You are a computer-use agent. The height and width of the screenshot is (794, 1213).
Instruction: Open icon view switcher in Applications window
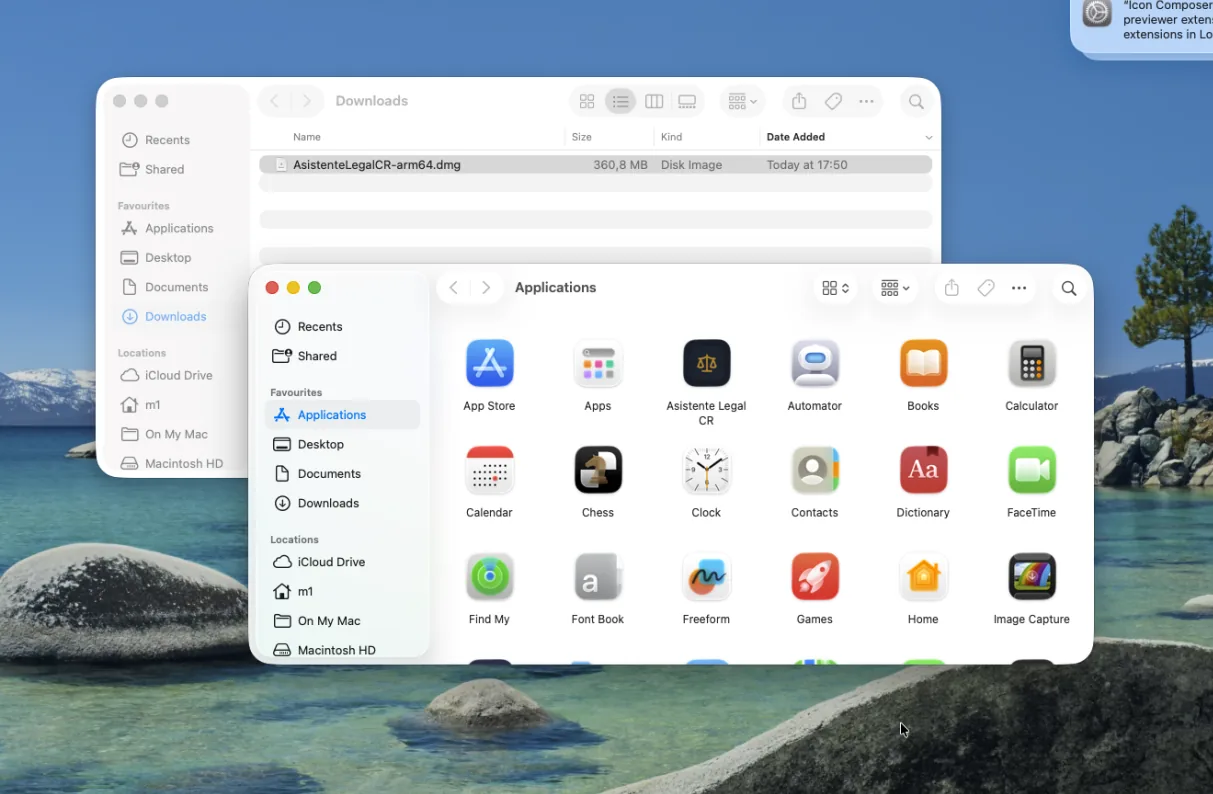[835, 288]
